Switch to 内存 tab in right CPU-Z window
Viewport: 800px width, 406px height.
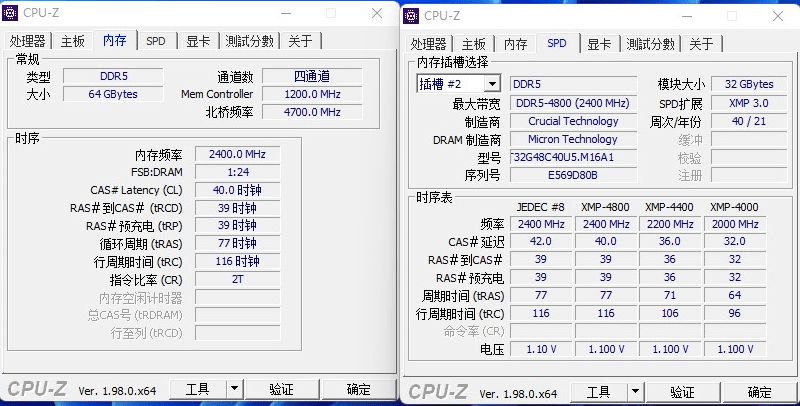(x=515, y=44)
